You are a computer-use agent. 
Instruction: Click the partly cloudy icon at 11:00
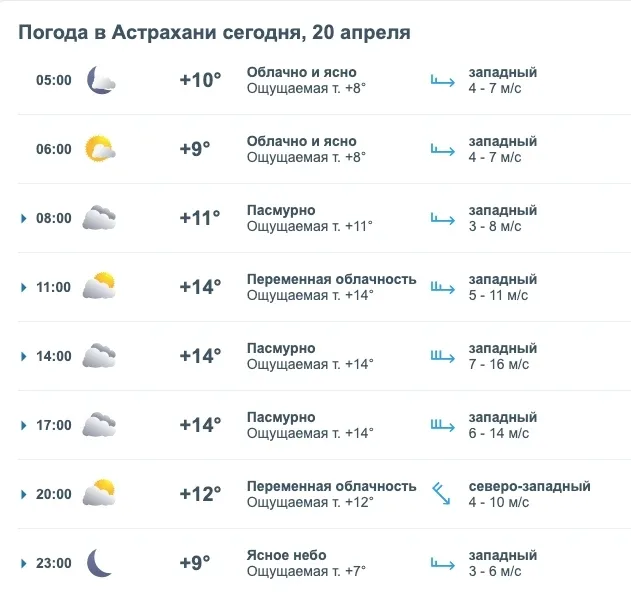click(99, 287)
